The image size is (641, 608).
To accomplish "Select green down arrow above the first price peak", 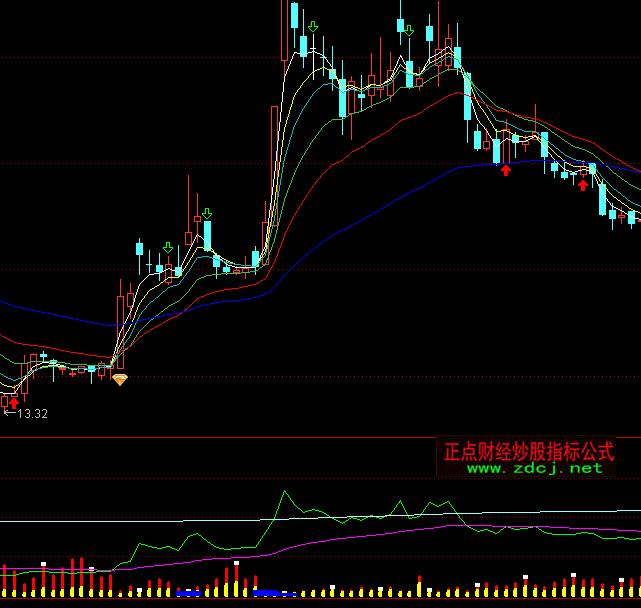I will (313, 27).
